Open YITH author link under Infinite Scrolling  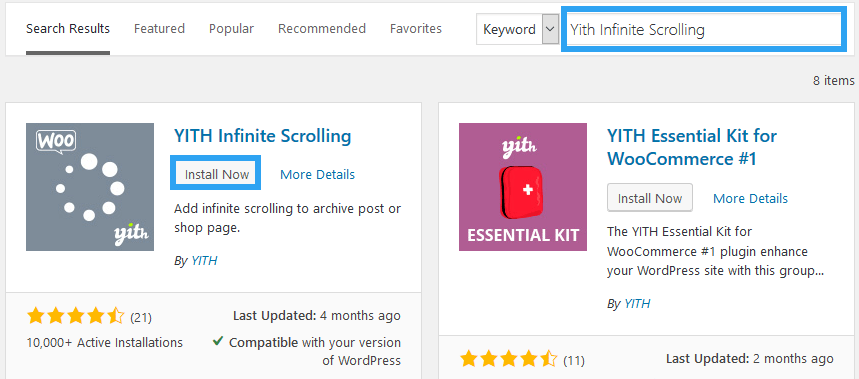(x=204, y=261)
